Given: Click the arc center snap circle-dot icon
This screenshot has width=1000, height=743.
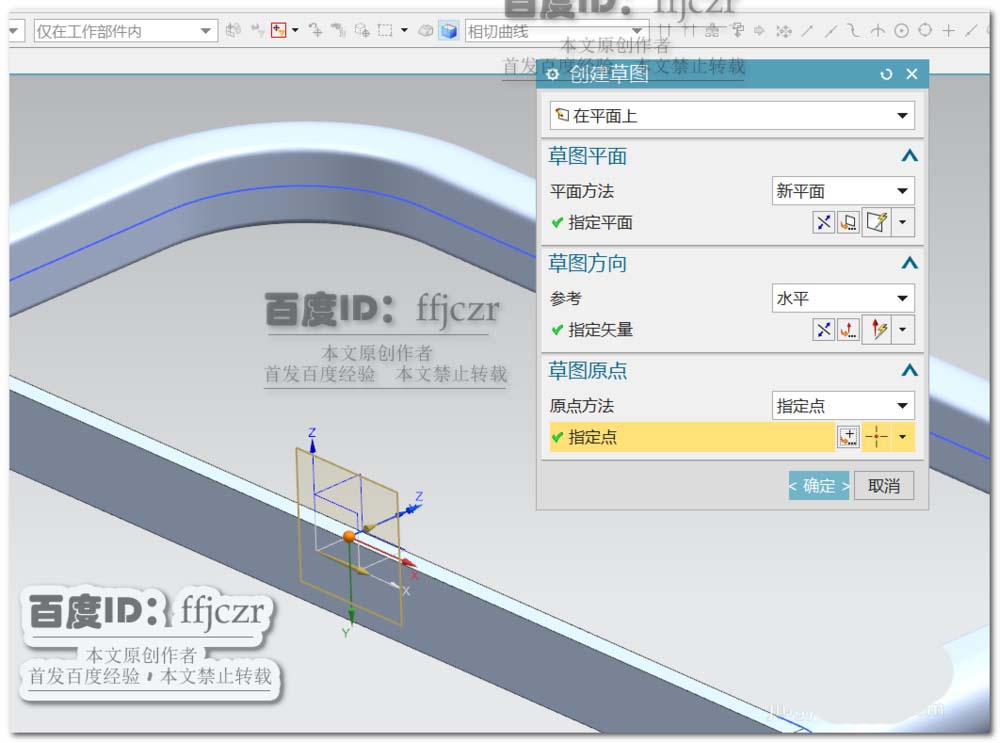Looking at the screenshot, I should click(x=901, y=30).
